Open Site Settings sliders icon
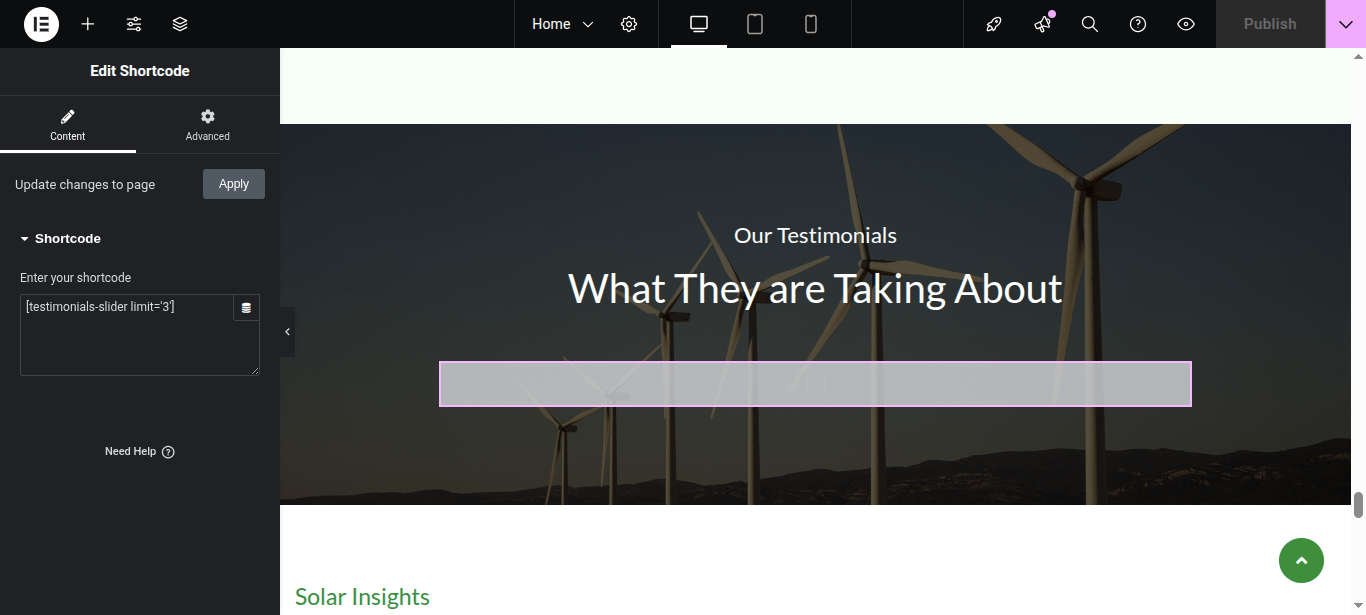 [x=134, y=24]
